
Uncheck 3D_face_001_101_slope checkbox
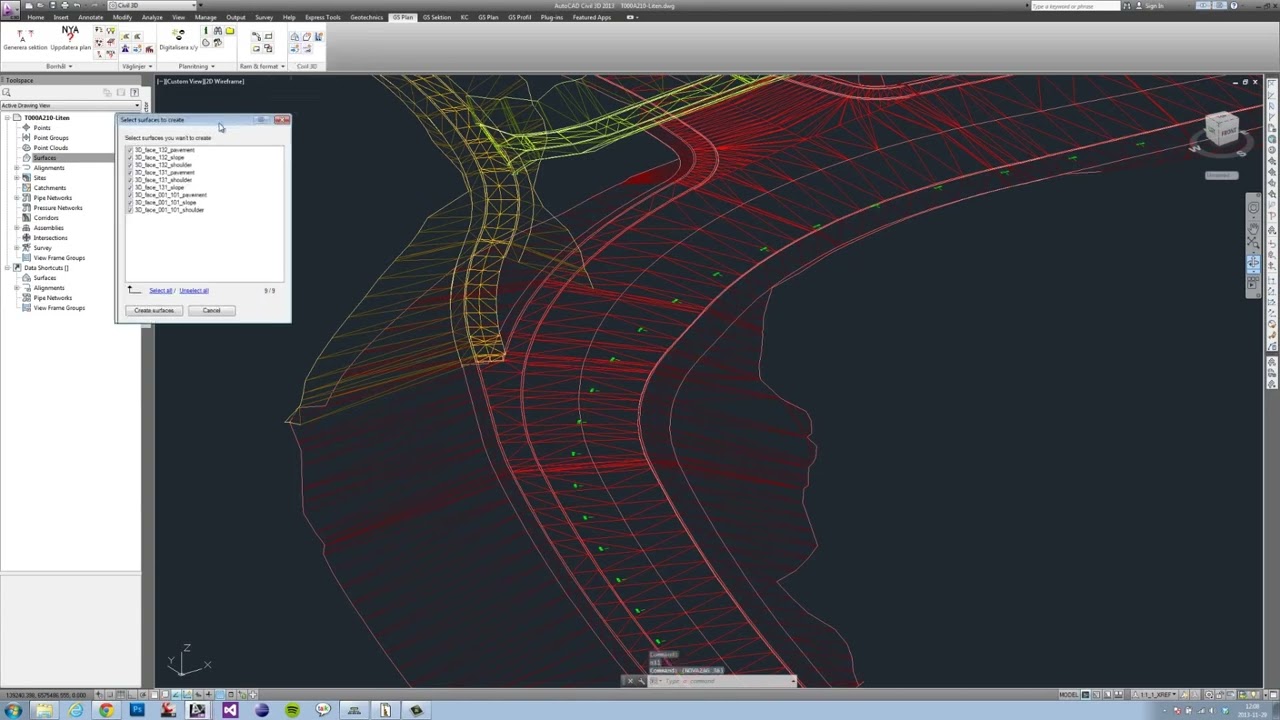point(130,203)
